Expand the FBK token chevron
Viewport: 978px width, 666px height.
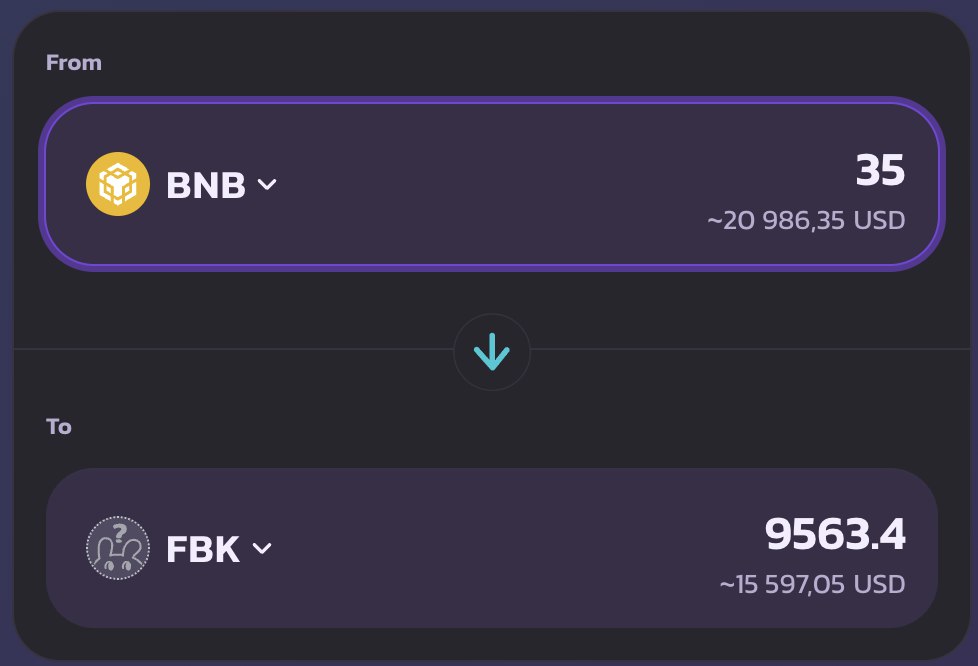(262, 548)
